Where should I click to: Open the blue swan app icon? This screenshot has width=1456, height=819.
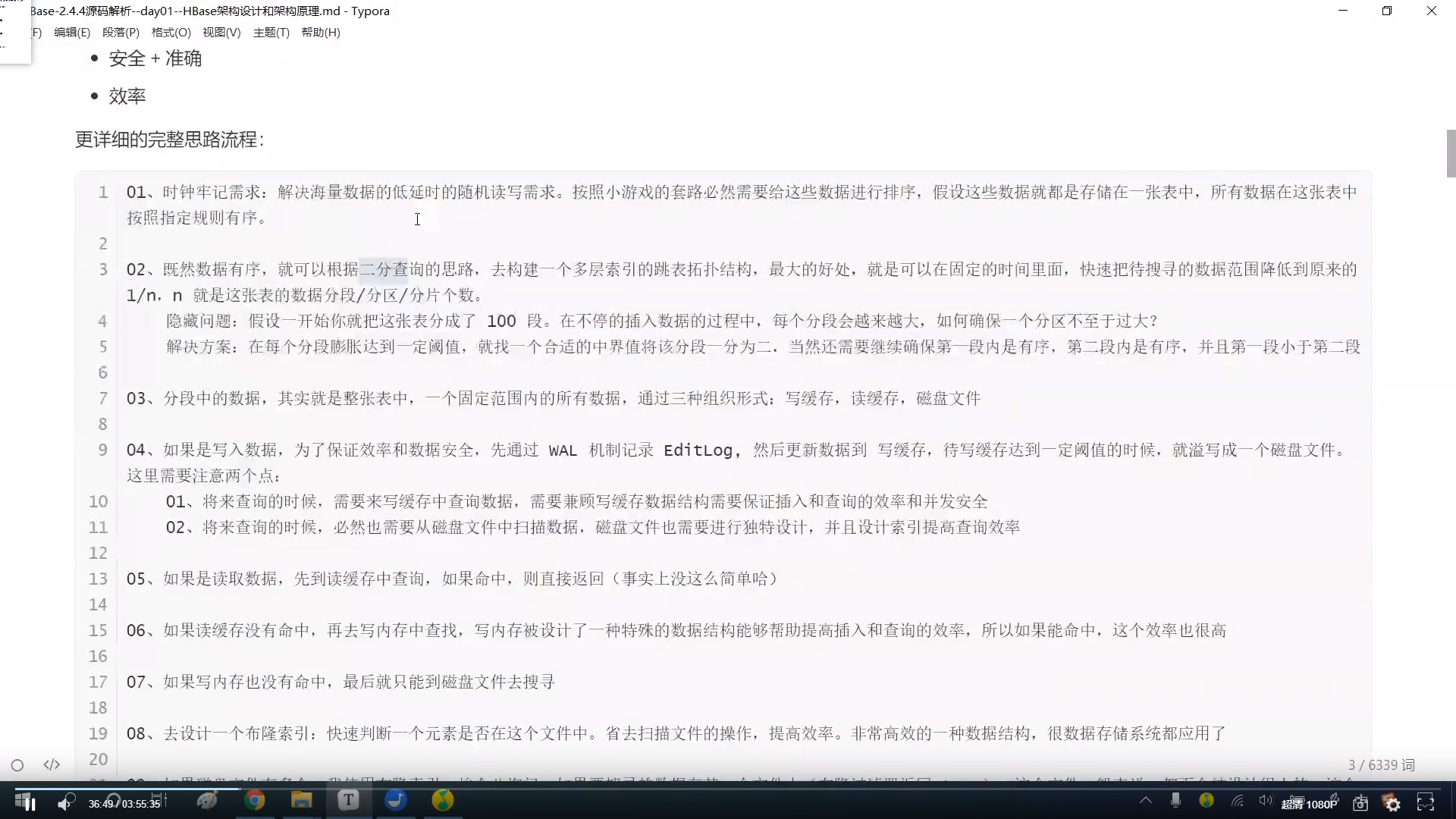tap(396, 800)
